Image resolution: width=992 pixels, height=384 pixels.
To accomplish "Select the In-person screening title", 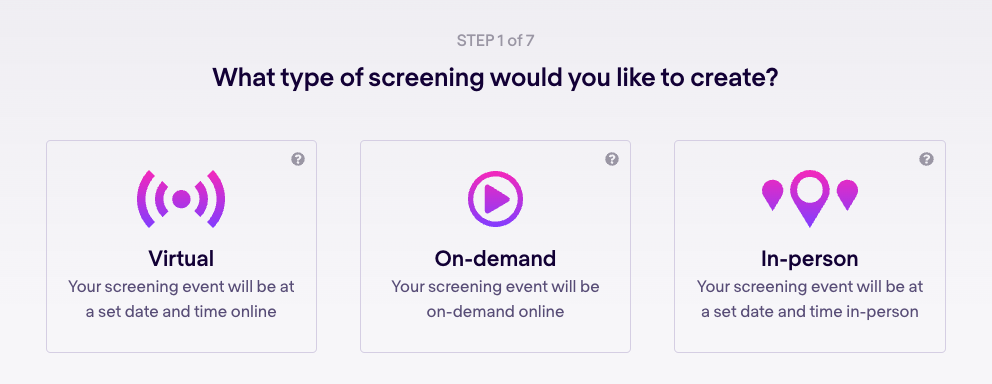I will coord(810,258).
